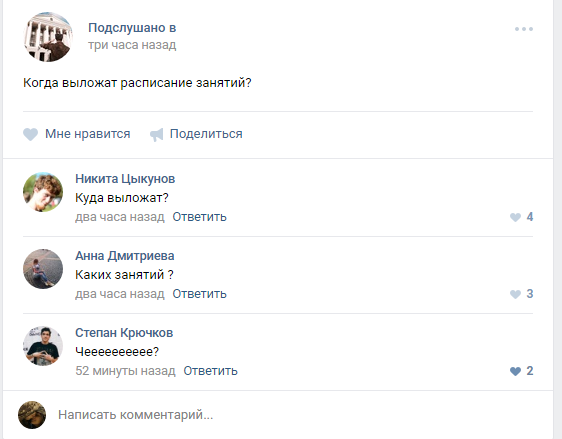Click the megaphone share icon
The image size is (562, 439).
point(157,134)
